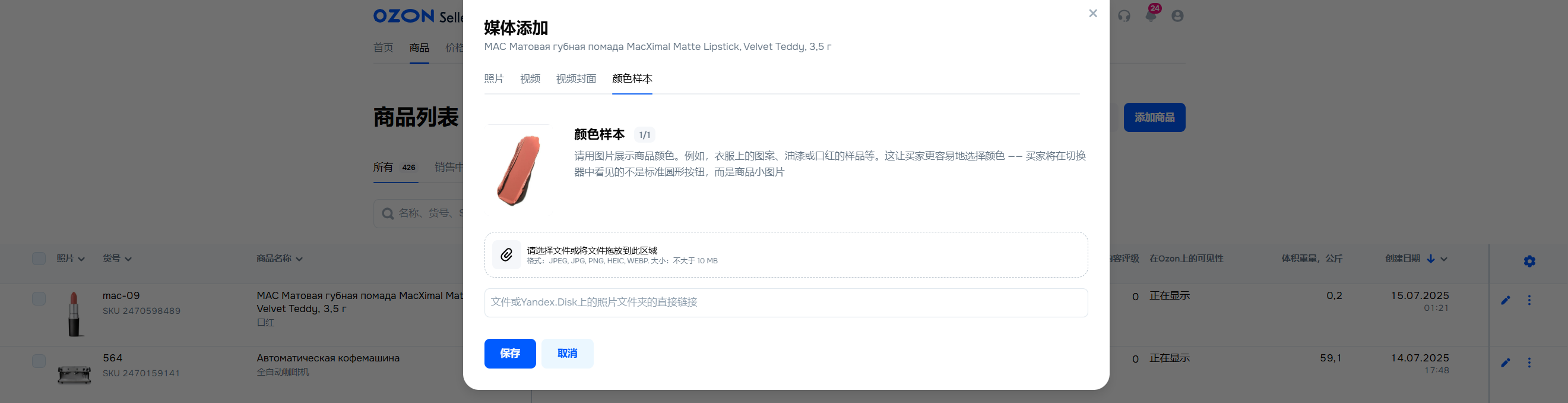Click the 在Ozon上的可见性 column header

coord(1186,259)
